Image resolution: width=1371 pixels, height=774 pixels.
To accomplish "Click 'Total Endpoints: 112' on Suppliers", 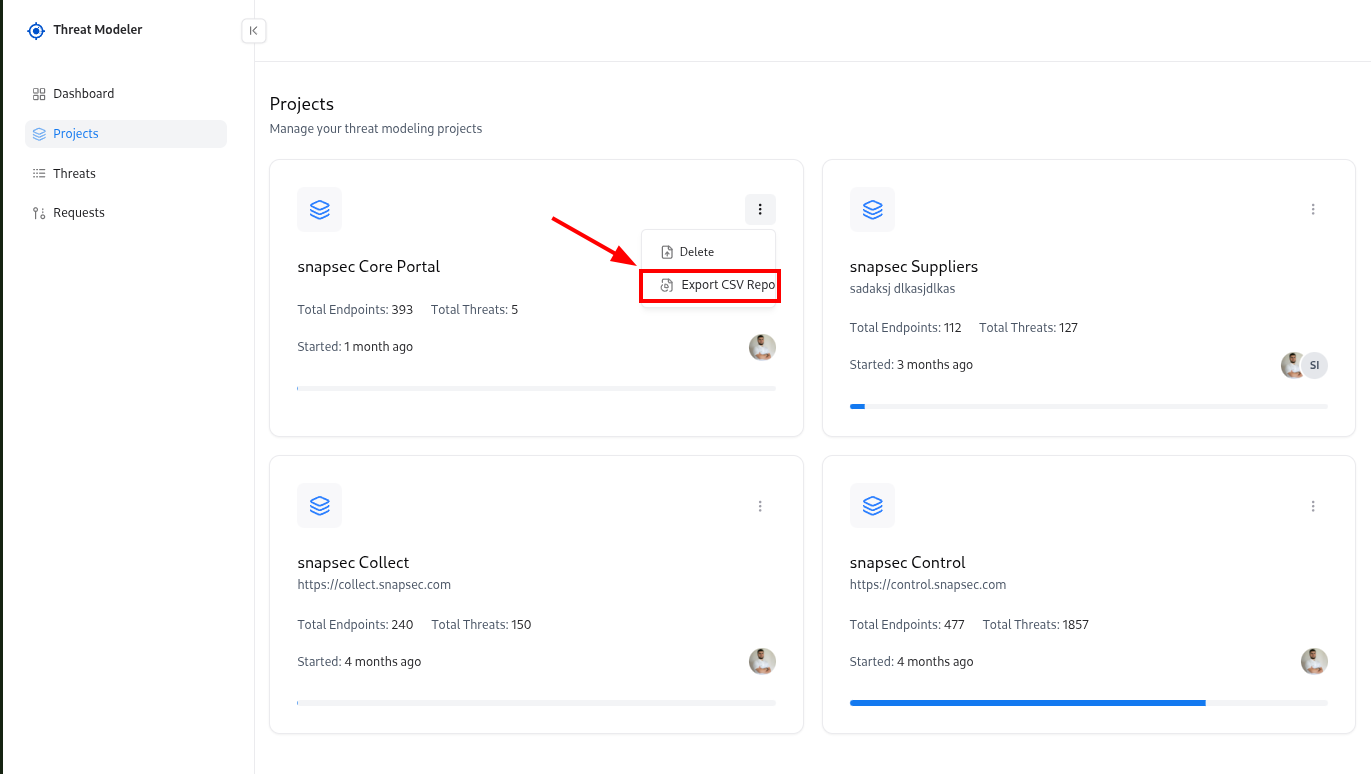I will tap(906, 328).
